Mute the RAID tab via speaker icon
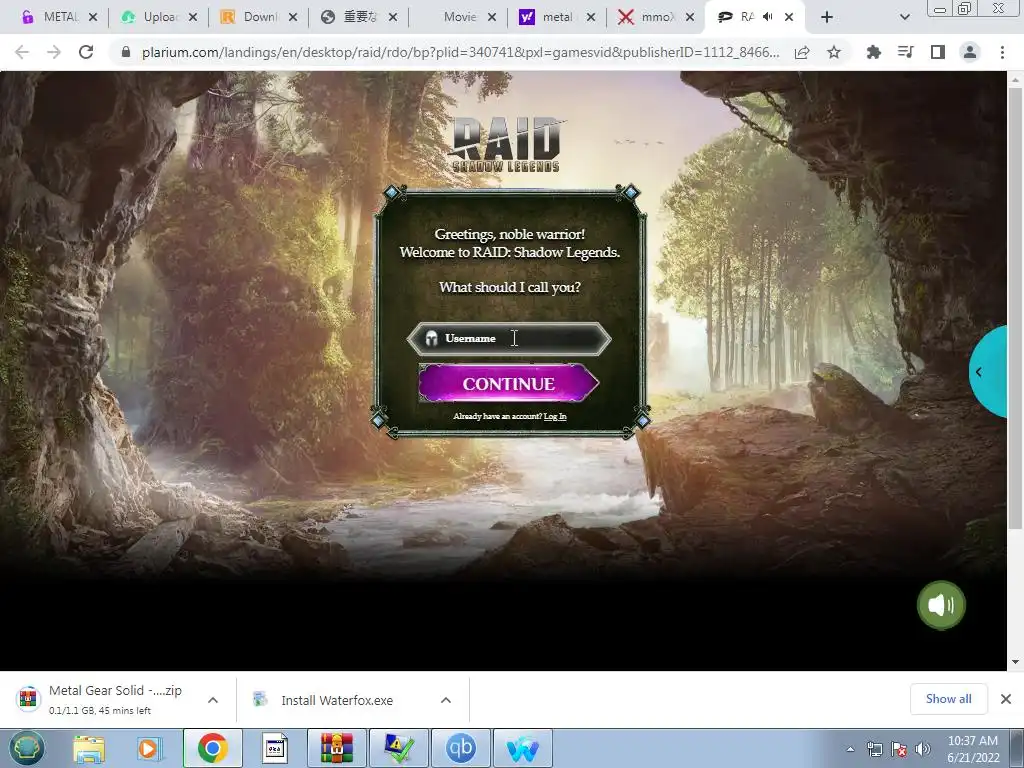The height and width of the screenshot is (768, 1024). point(768,17)
